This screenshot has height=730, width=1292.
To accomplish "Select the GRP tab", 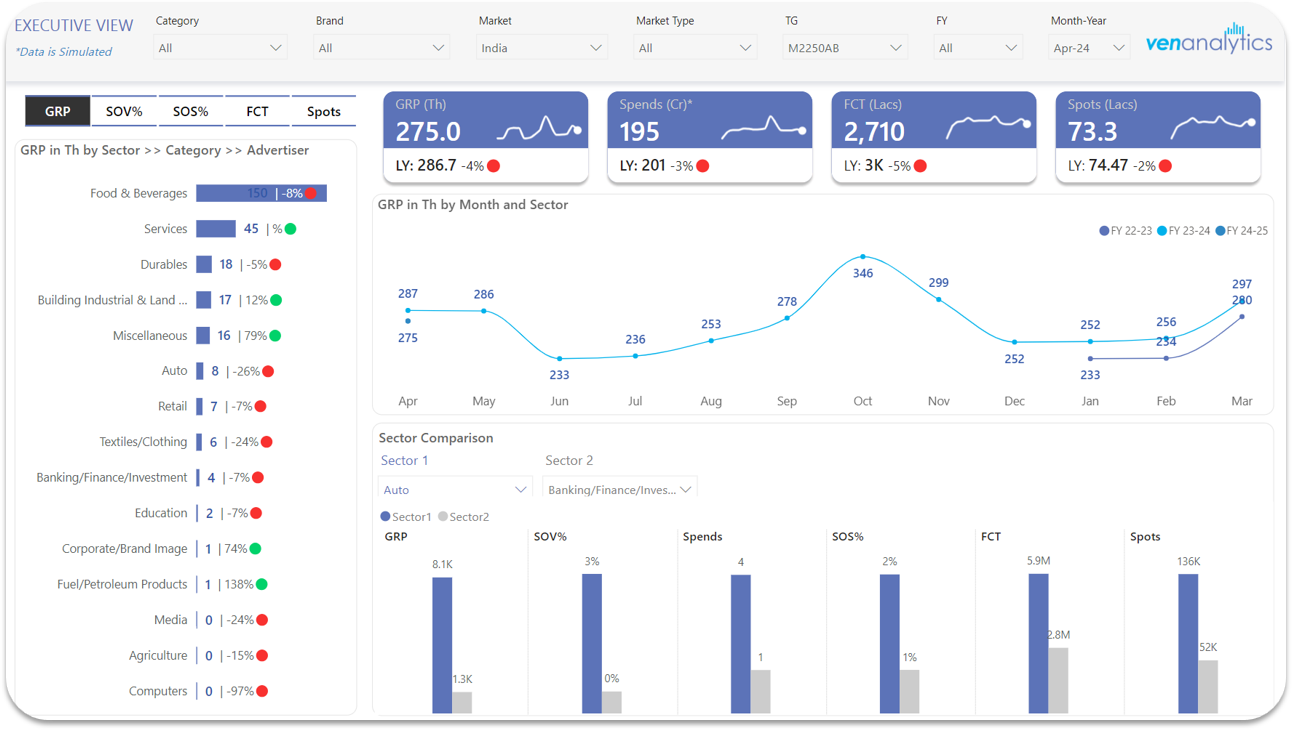I will pos(57,111).
